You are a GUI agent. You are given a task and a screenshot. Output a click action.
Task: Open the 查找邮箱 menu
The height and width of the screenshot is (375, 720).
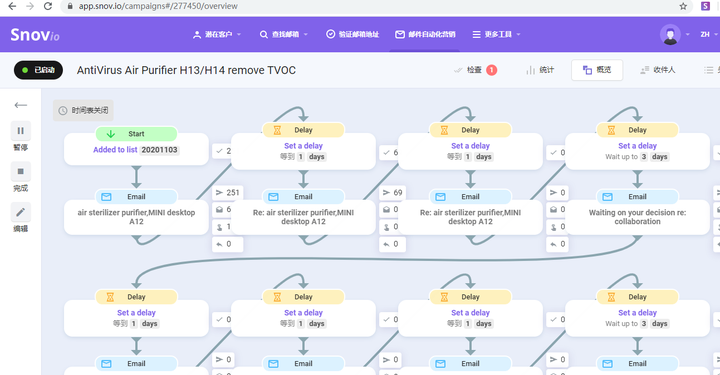[284, 34]
